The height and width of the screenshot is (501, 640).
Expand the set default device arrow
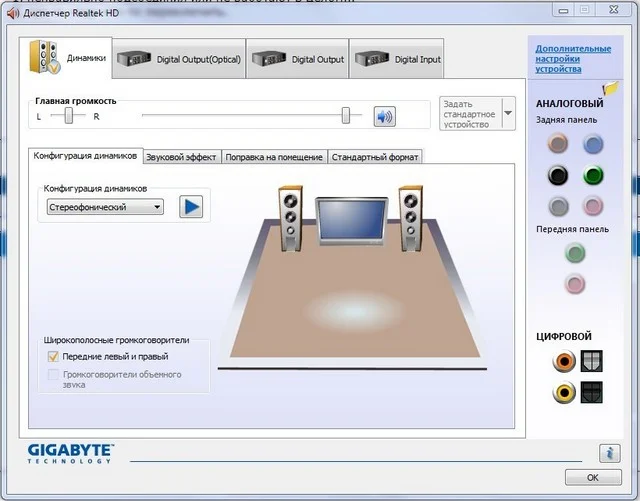(x=508, y=114)
